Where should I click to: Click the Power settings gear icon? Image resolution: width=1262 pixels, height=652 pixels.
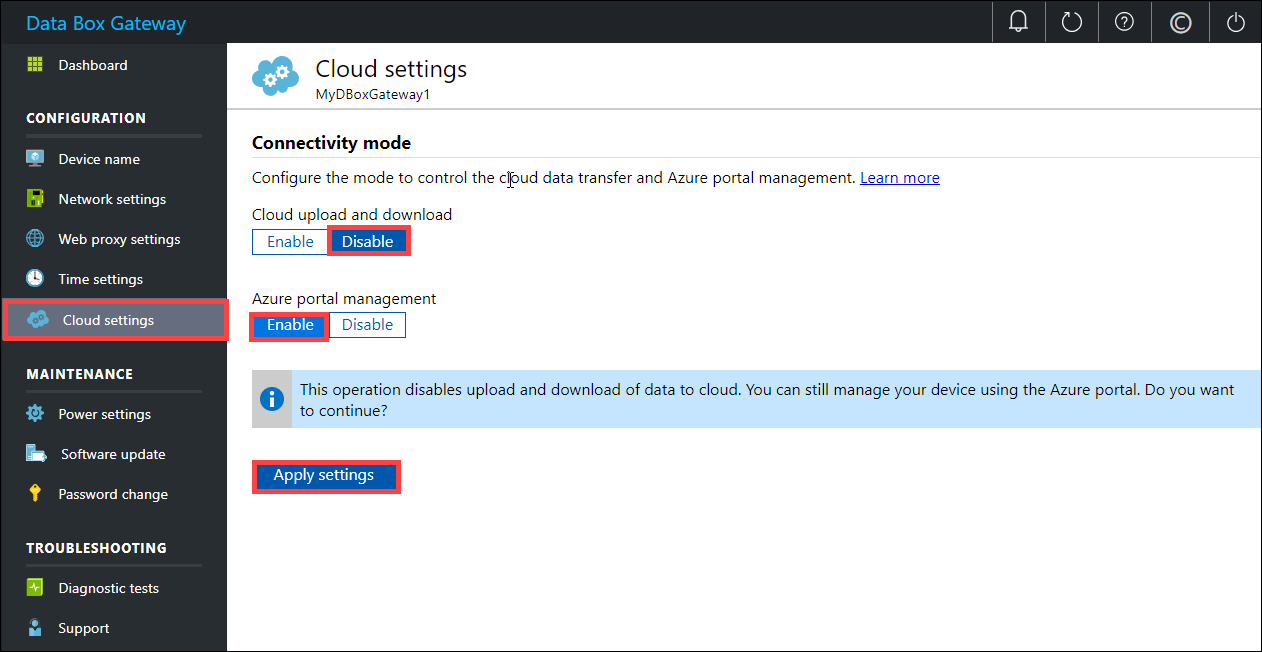(35, 414)
